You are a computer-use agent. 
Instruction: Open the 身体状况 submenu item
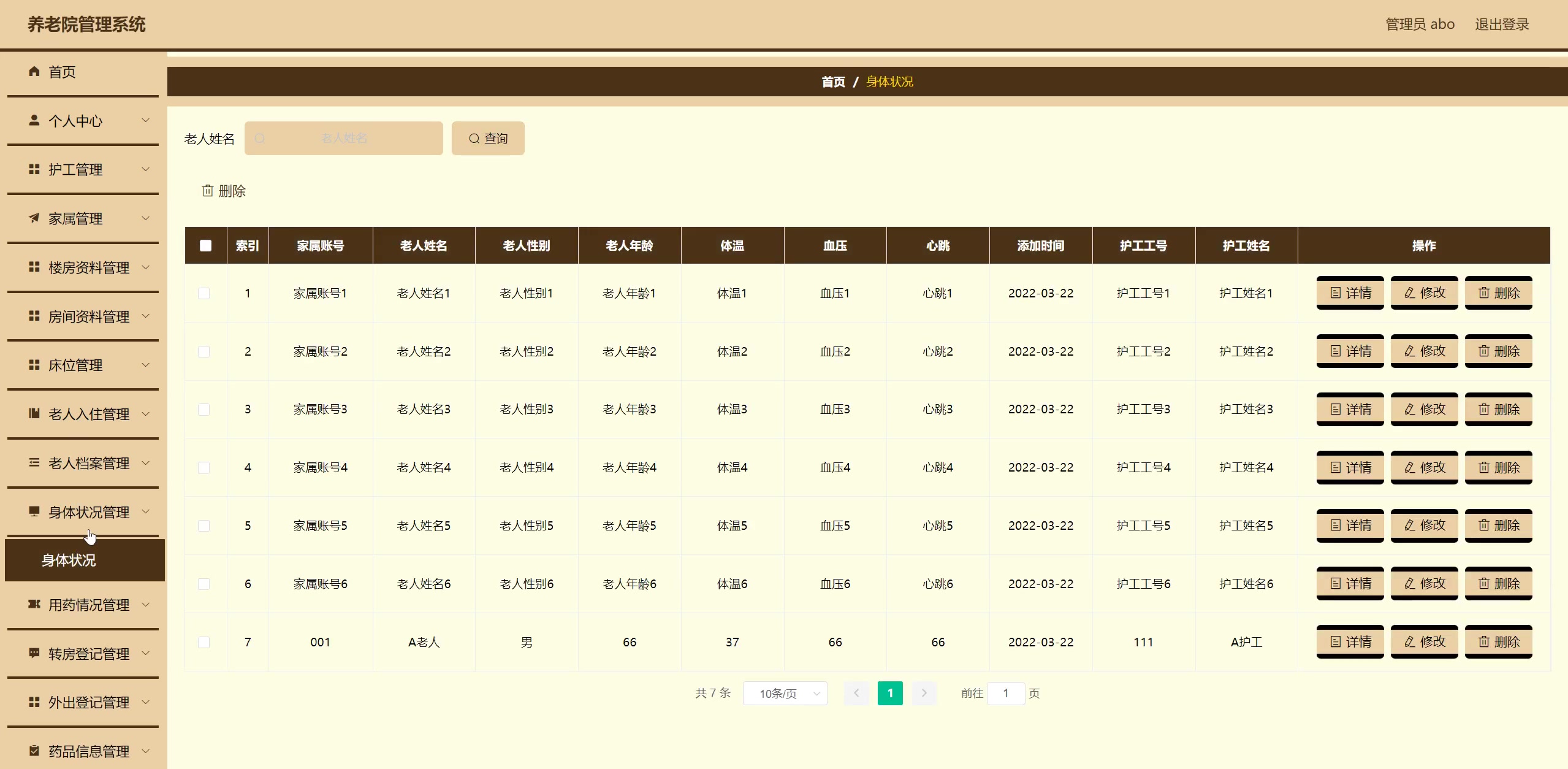[69, 560]
